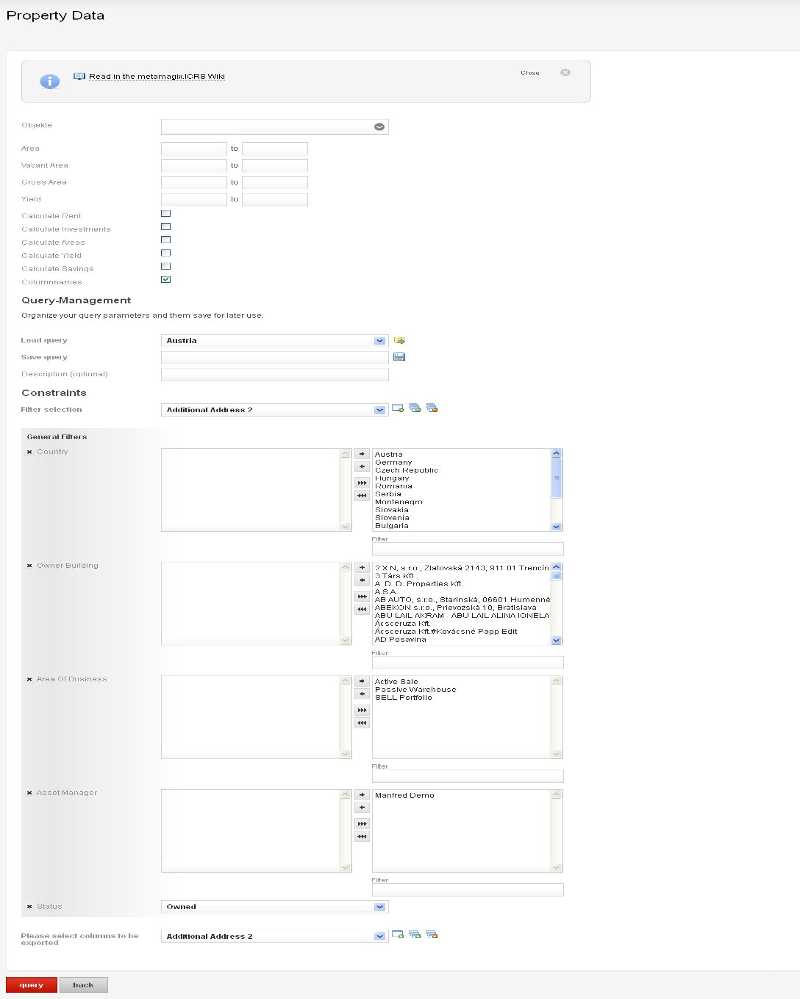Click the add arrow in the Asset Manager filter
The height and width of the screenshot is (999, 800).
(x=362, y=795)
